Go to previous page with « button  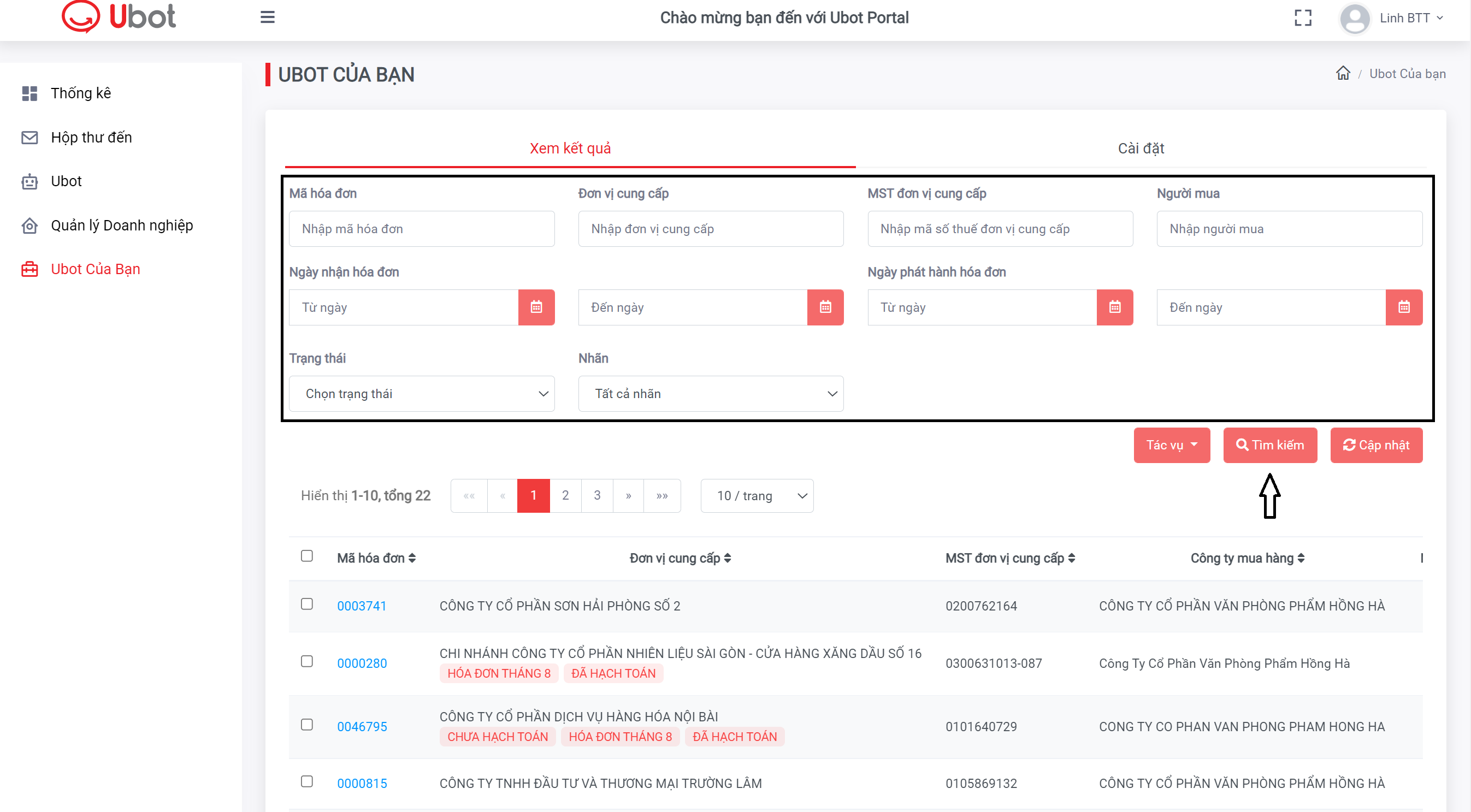(x=503, y=496)
